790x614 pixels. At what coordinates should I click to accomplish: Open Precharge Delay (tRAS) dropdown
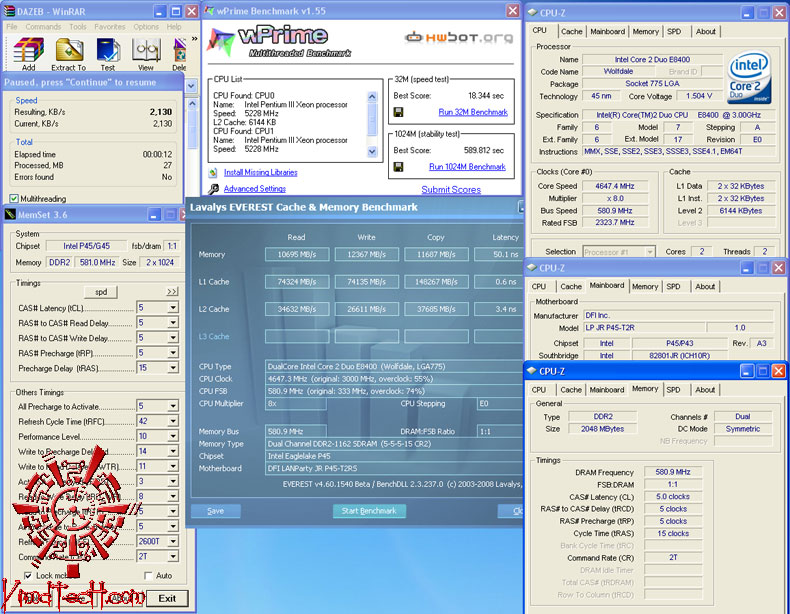pos(173,368)
